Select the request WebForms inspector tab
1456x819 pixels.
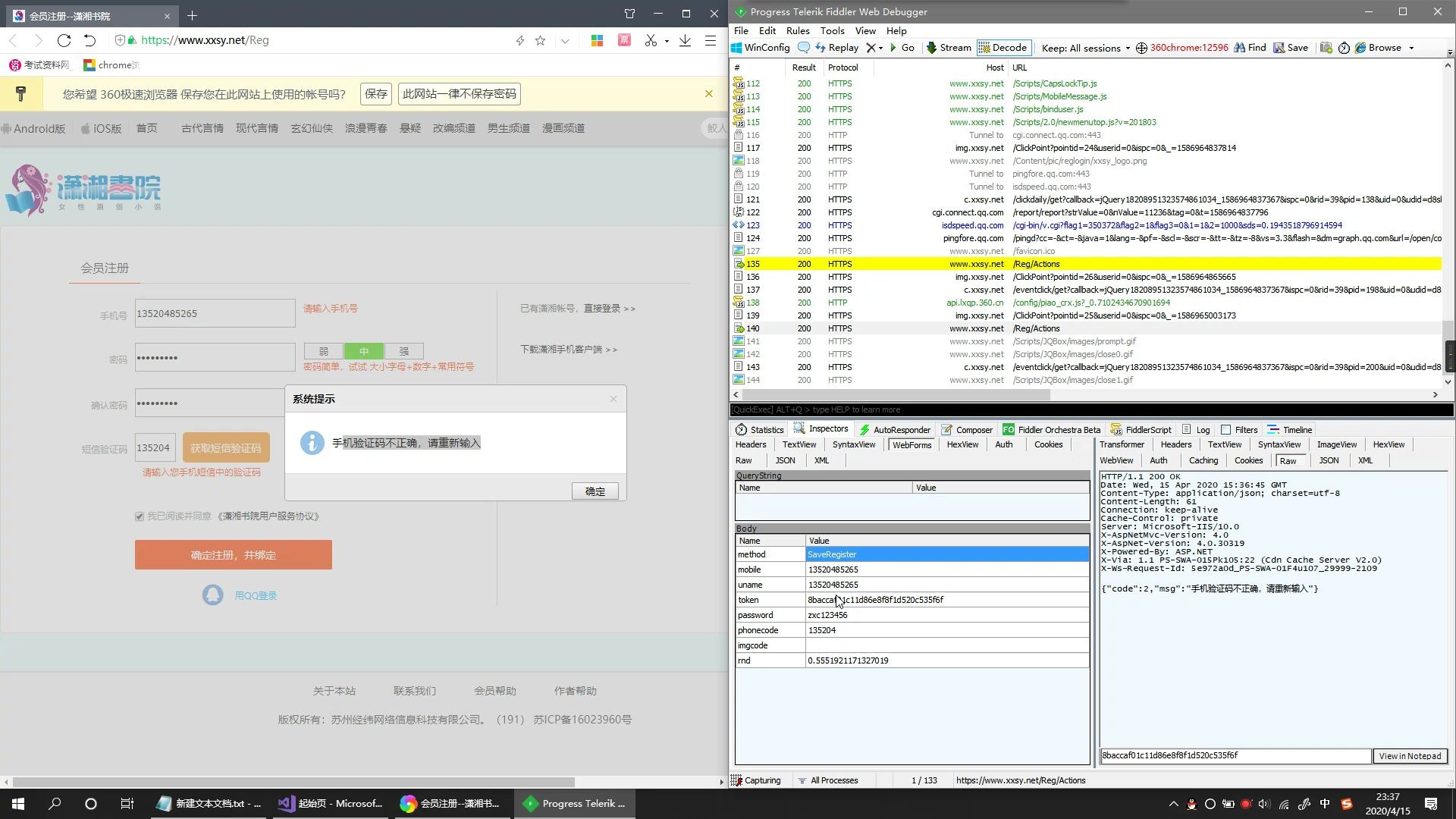[912, 444]
